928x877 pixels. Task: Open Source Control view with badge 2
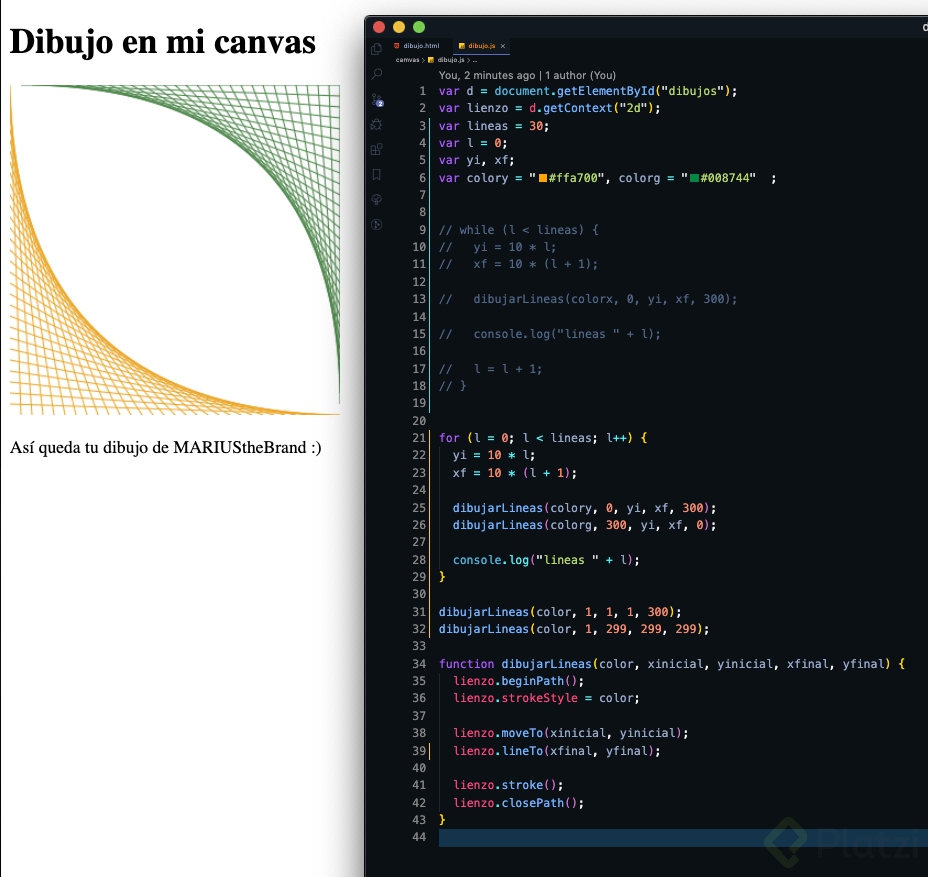tap(377, 99)
